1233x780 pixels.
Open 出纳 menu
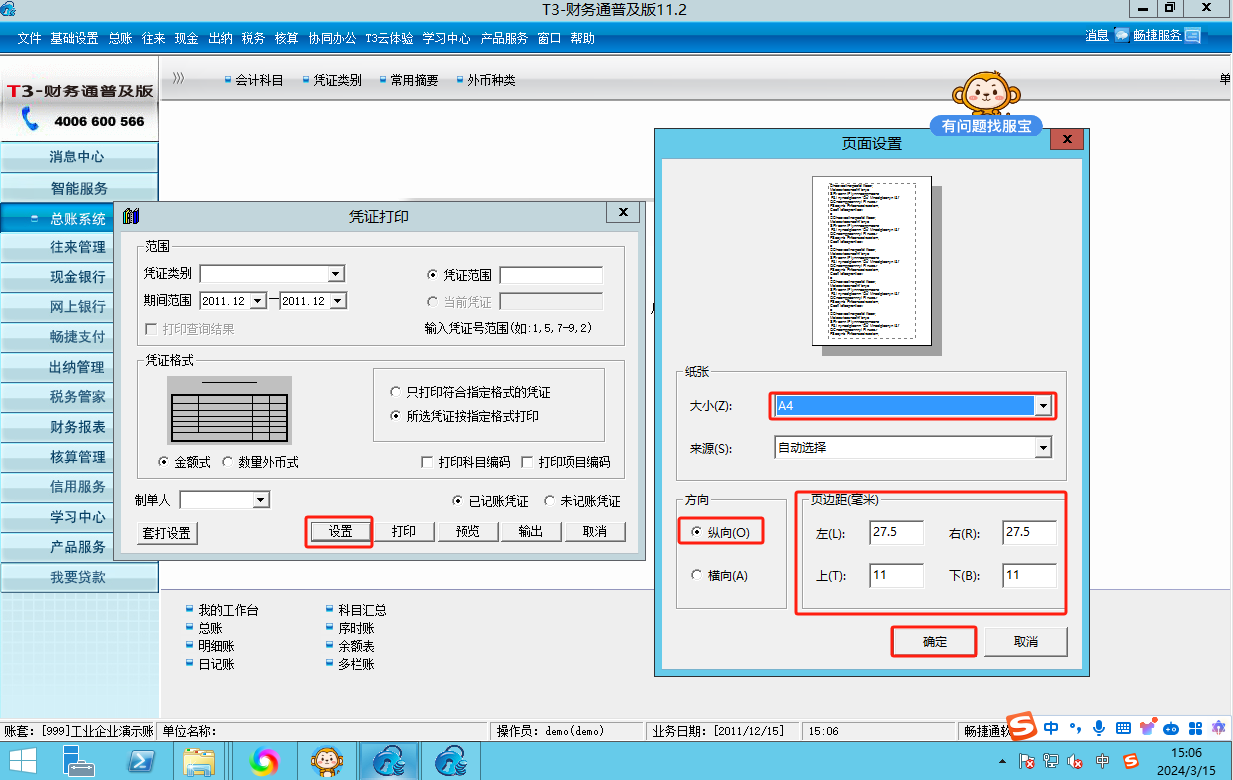(x=220, y=38)
